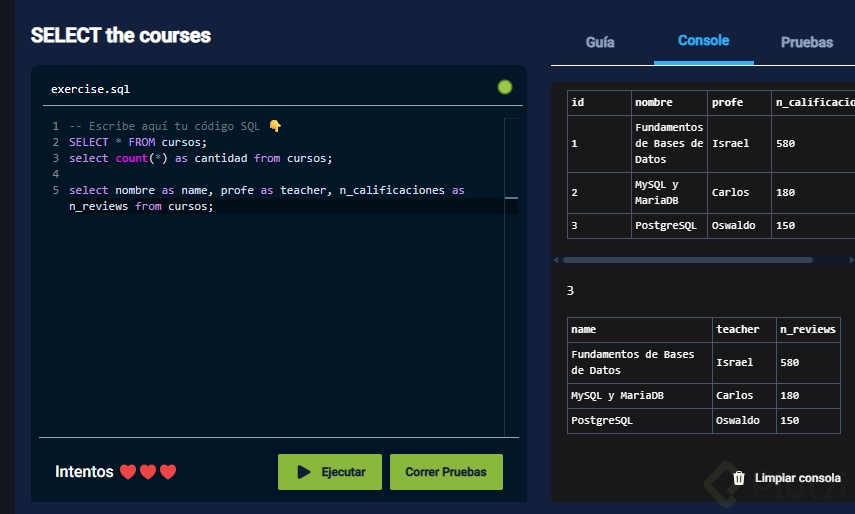The width and height of the screenshot is (855, 514).
Task: Click the first heart next to Intentos
Action: pos(127,472)
